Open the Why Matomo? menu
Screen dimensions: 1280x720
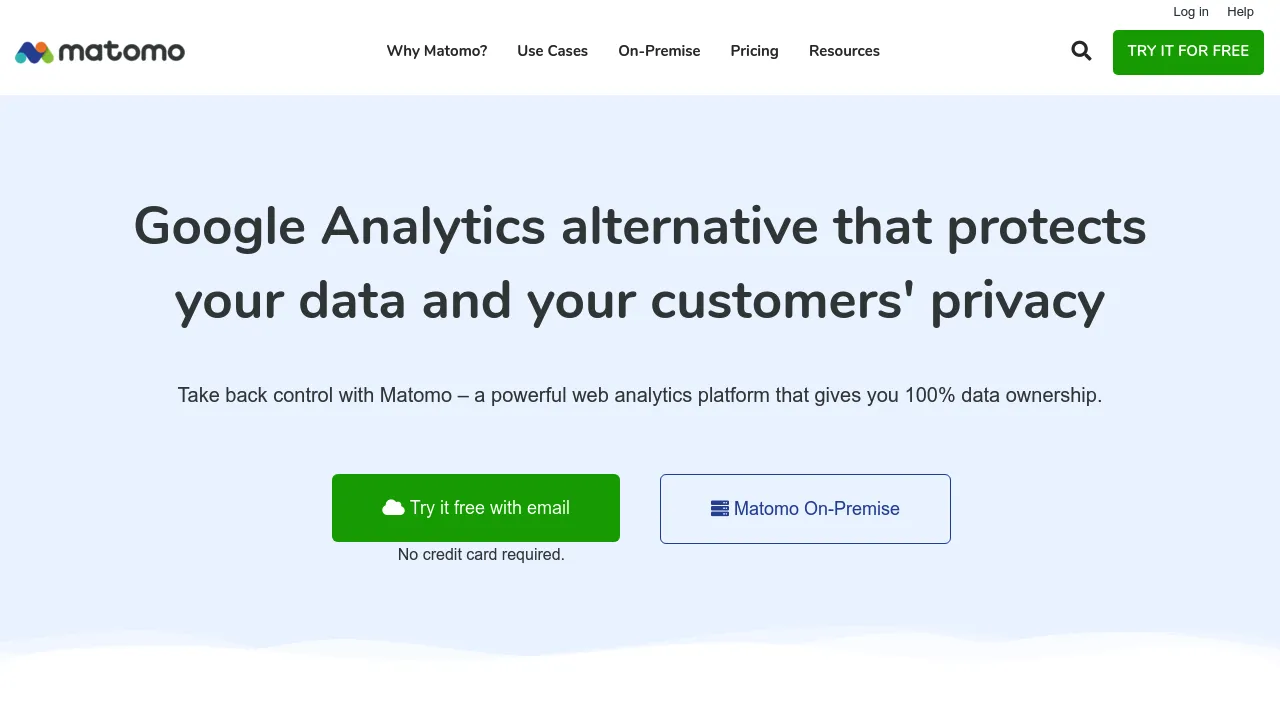437,51
